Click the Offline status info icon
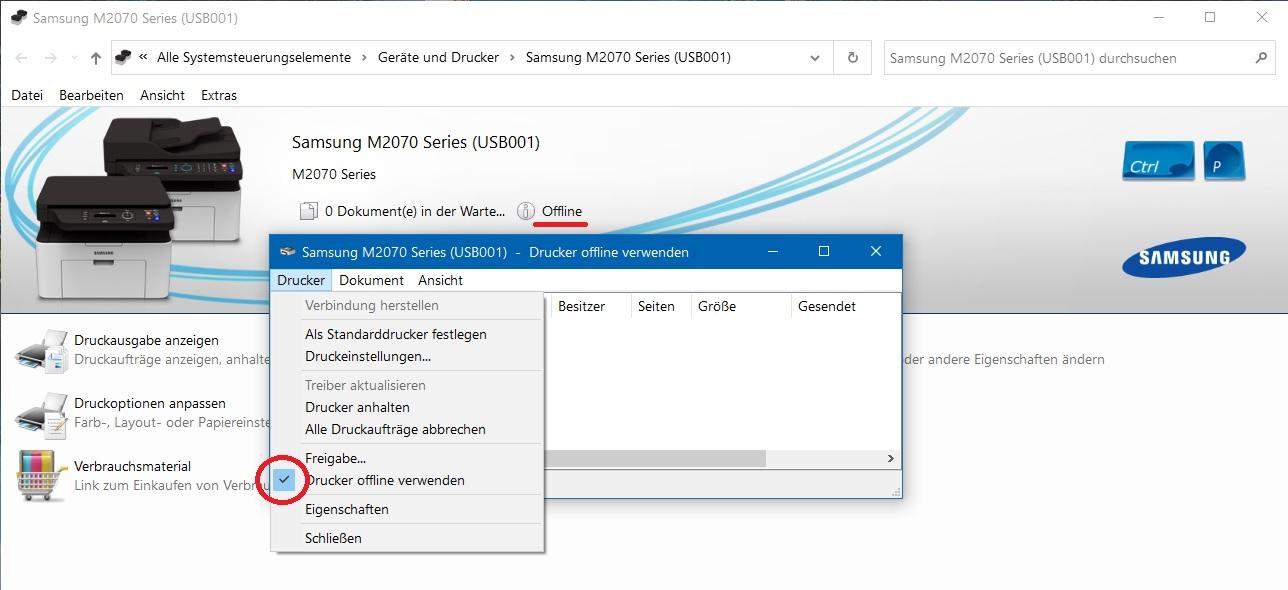The image size is (1288, 590). (x=525, y=211)
